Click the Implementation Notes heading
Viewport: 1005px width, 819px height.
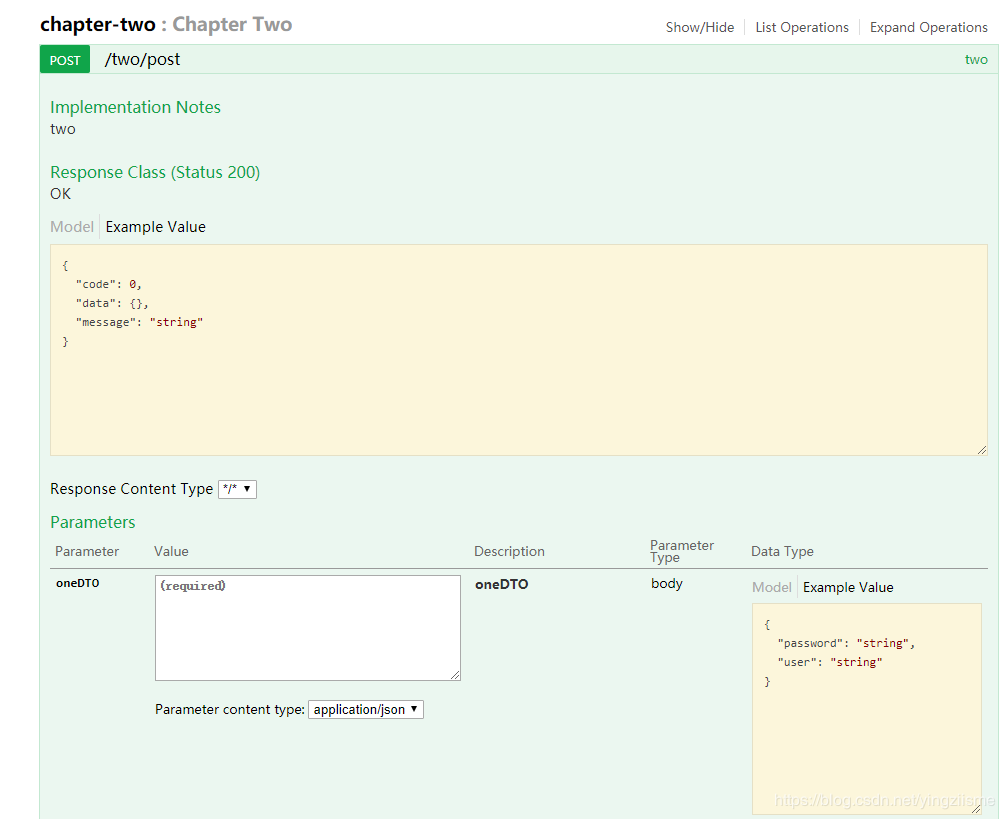tap(135, 107)
